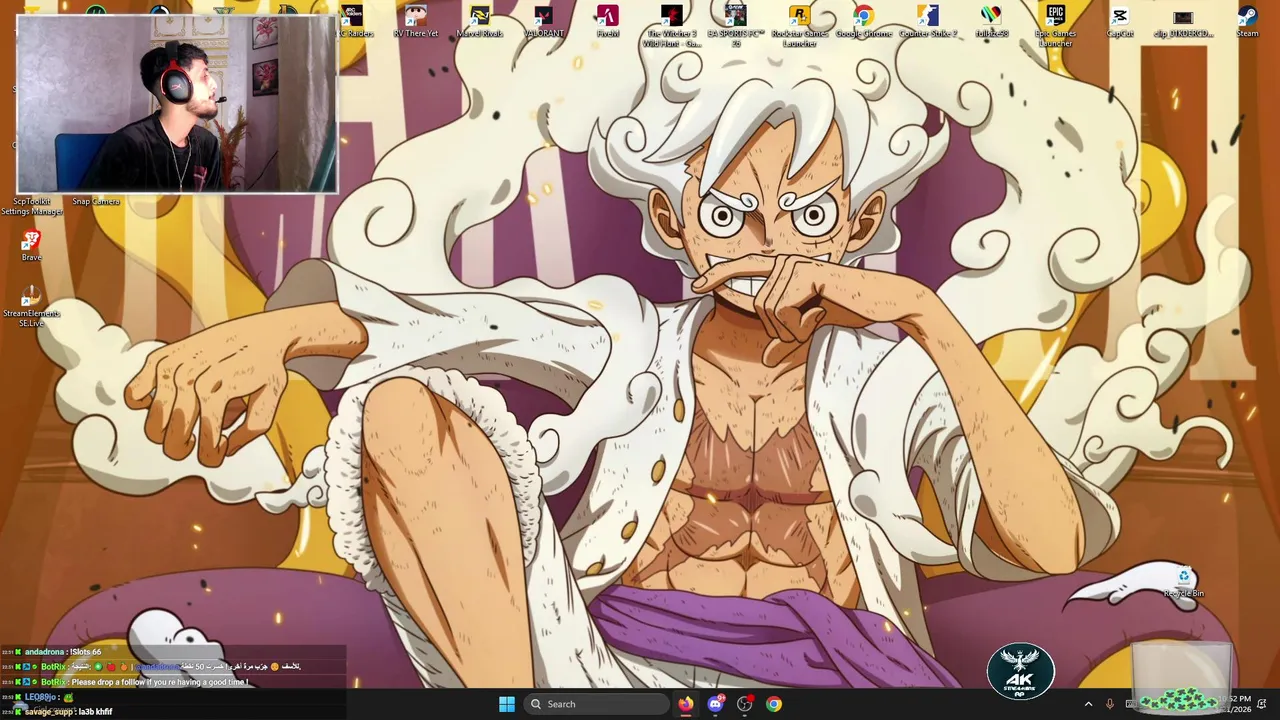Open Discord from the taskbar
Screen dimensions: 1280x720
pyautogui.click(x=715, y=704)
